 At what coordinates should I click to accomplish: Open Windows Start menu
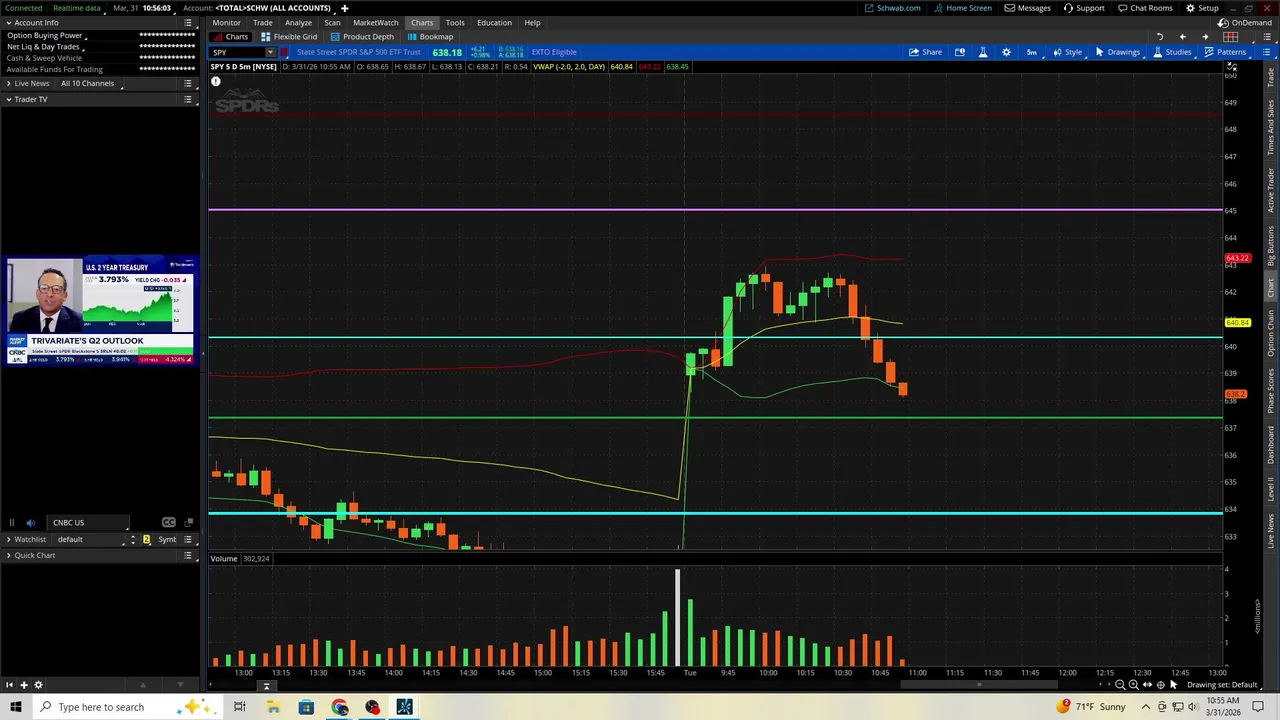click(15, 707)
